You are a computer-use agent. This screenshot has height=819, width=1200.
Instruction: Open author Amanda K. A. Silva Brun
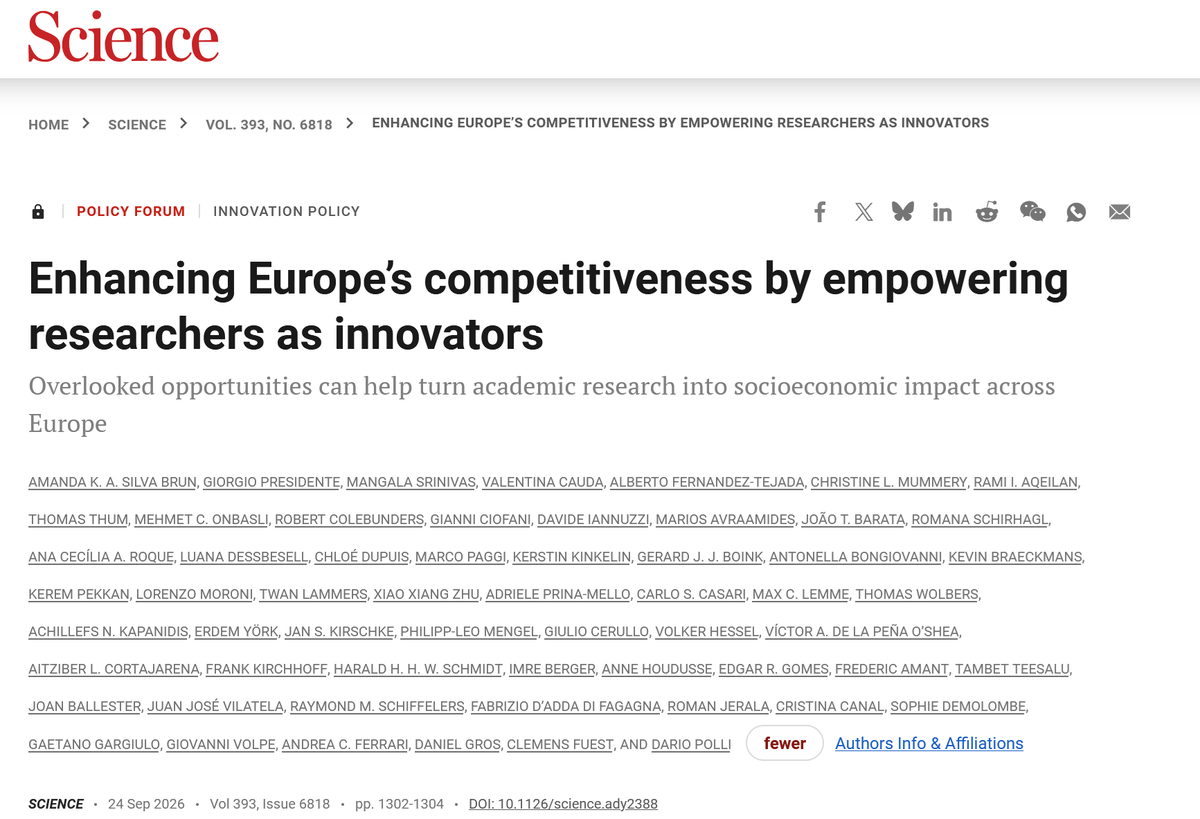112,482
